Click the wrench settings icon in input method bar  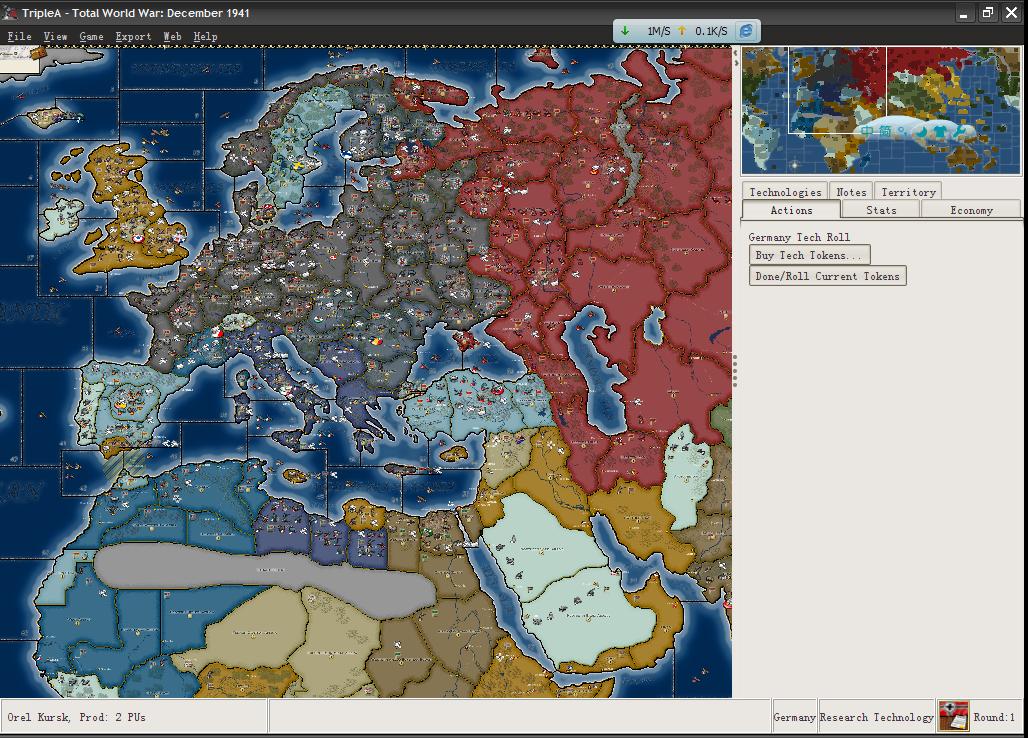pyautogui.click(x=958, y=131)
